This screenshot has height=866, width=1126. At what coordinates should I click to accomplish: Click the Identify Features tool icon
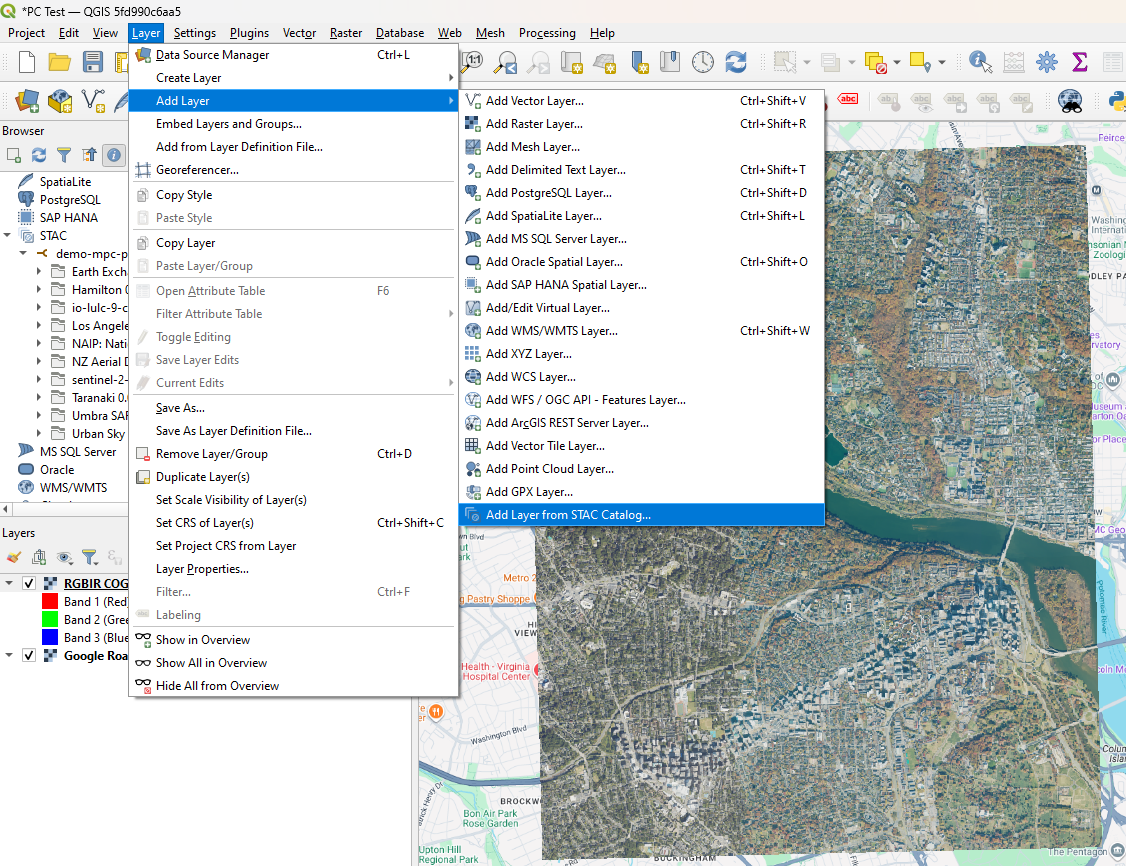point(980,62)
